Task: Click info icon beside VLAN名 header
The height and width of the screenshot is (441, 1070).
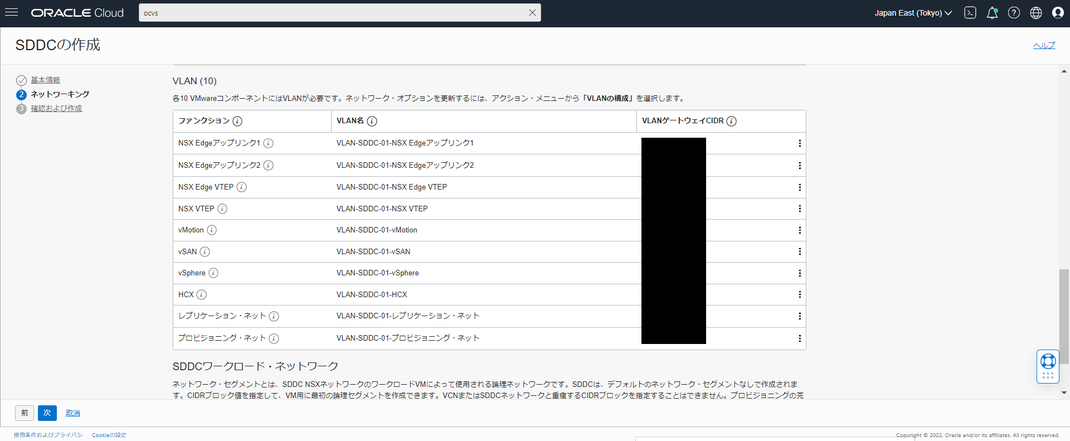Action: [x=372, y=122]
